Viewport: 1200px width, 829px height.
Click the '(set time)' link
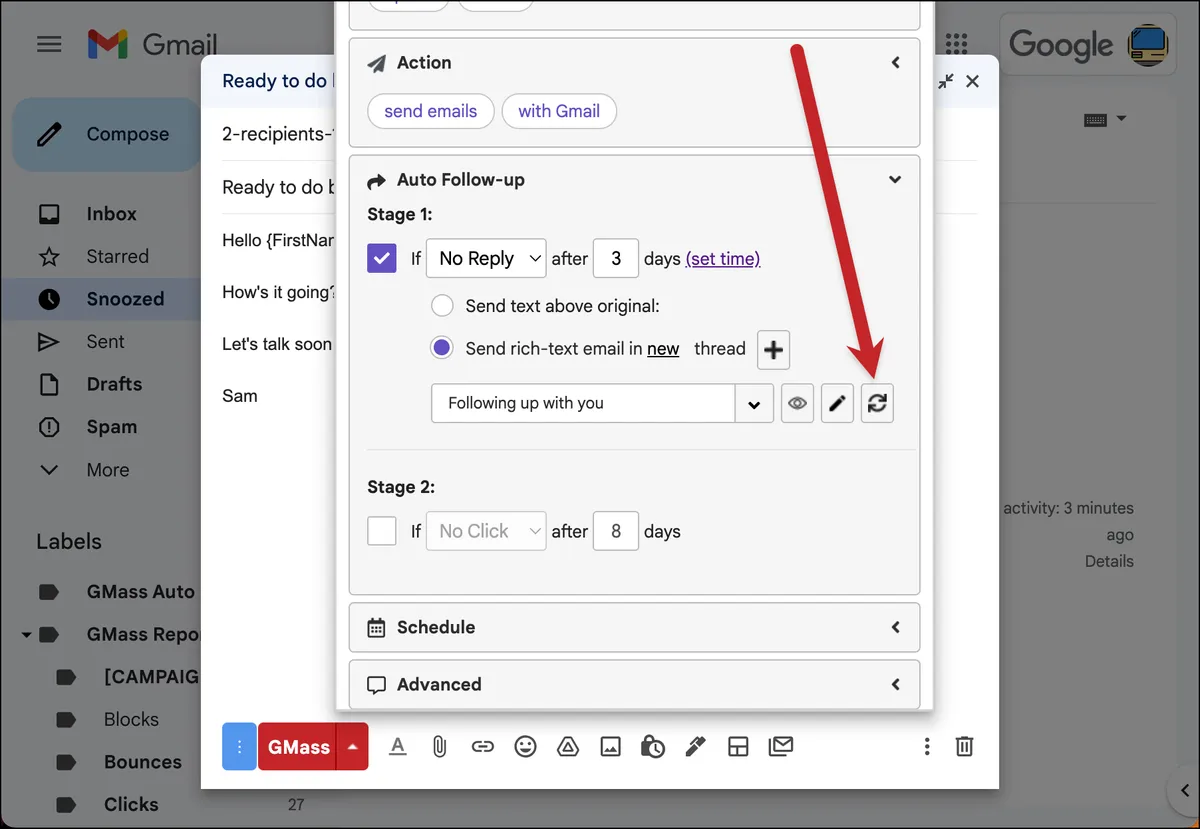722,259
